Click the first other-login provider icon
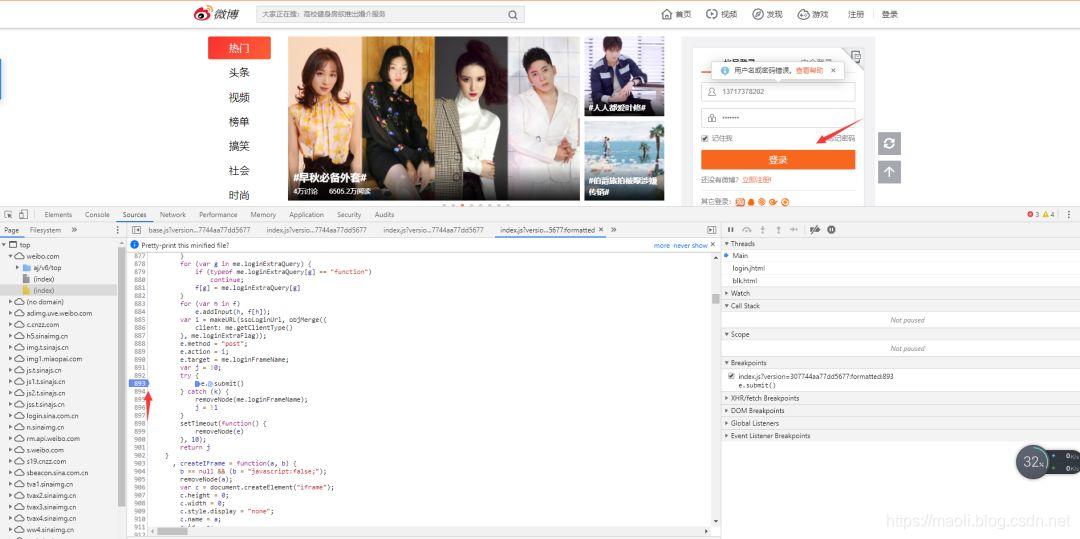This screenshot has height=539, width=1080. 740,202
